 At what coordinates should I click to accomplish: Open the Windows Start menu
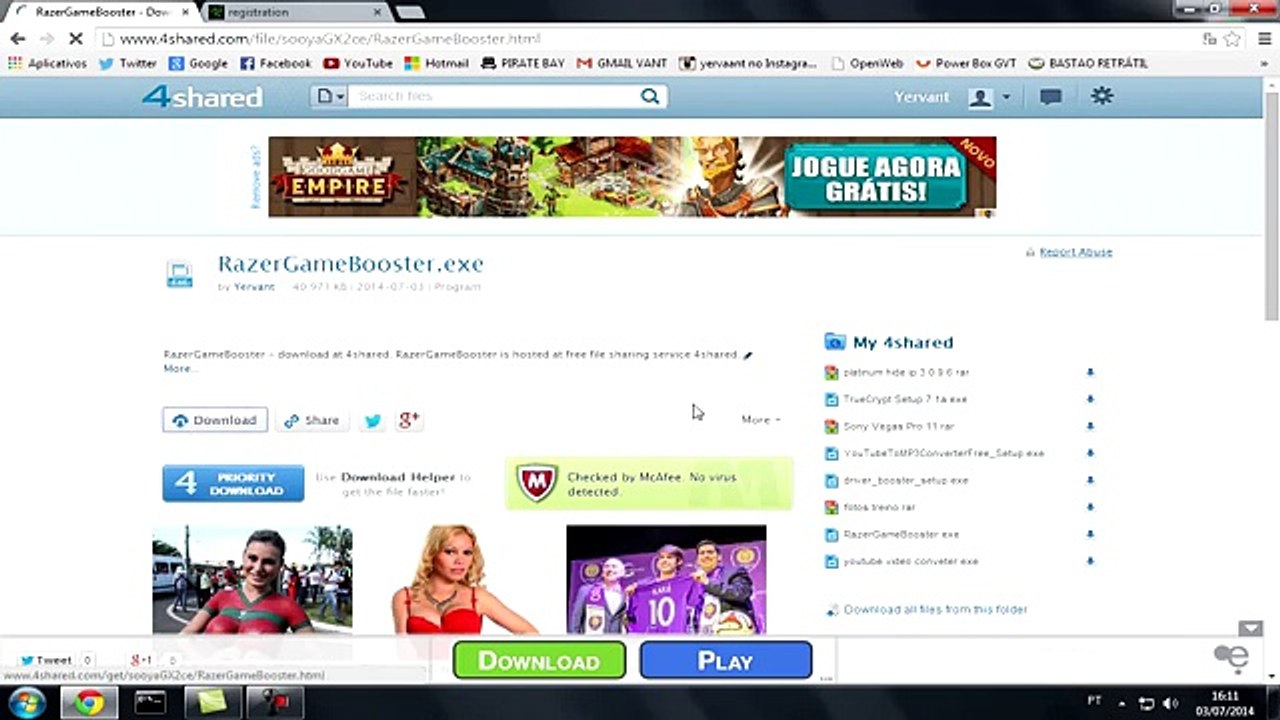click(x=26, y=703)
